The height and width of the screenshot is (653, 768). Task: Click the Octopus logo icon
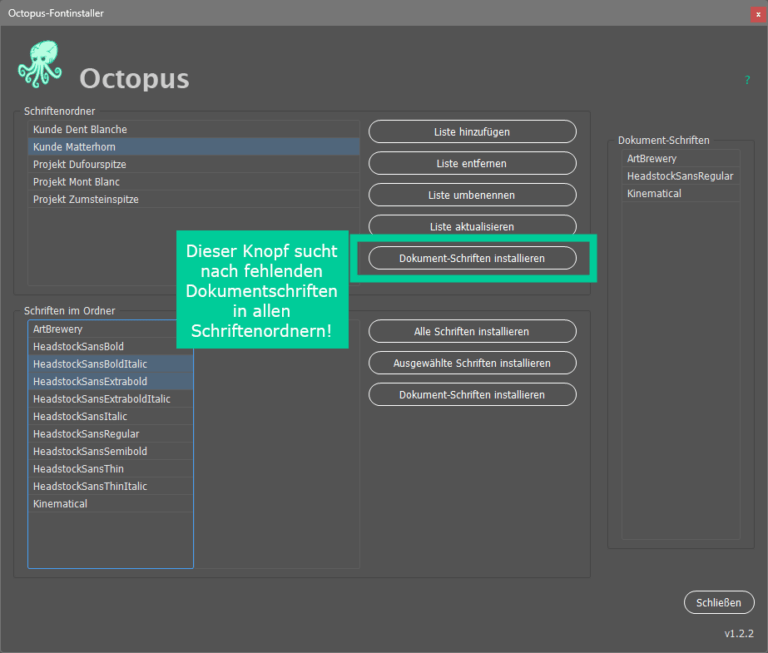click(x=40, y=64)
